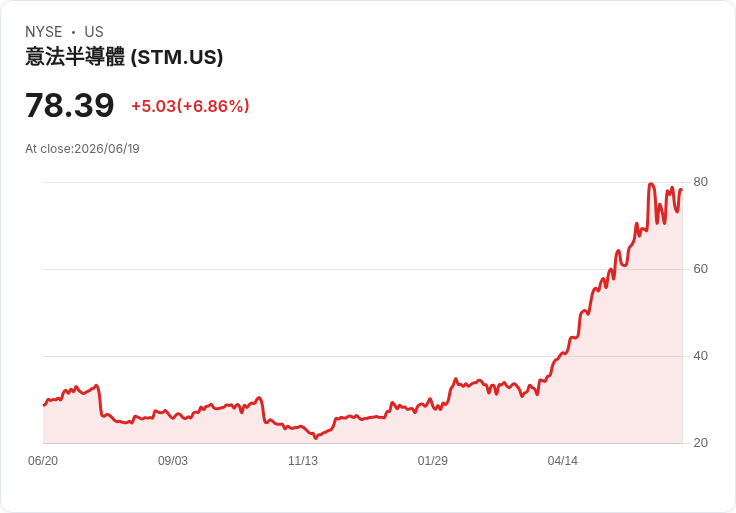Image resolution: width=736 pixels, height=513 pixels.
Task: Click the chart's lowest point near November
Action: [x=315, y=438]
